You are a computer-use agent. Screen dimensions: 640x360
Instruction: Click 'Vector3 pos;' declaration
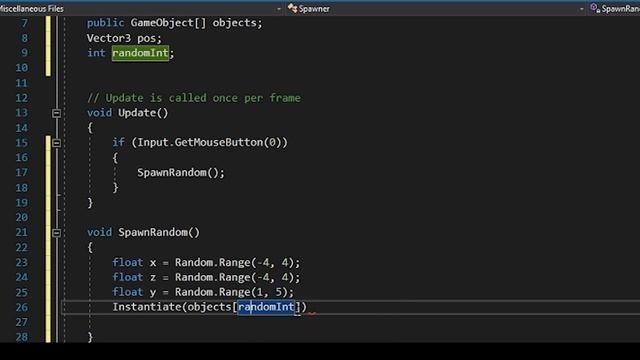click(124, 38)
